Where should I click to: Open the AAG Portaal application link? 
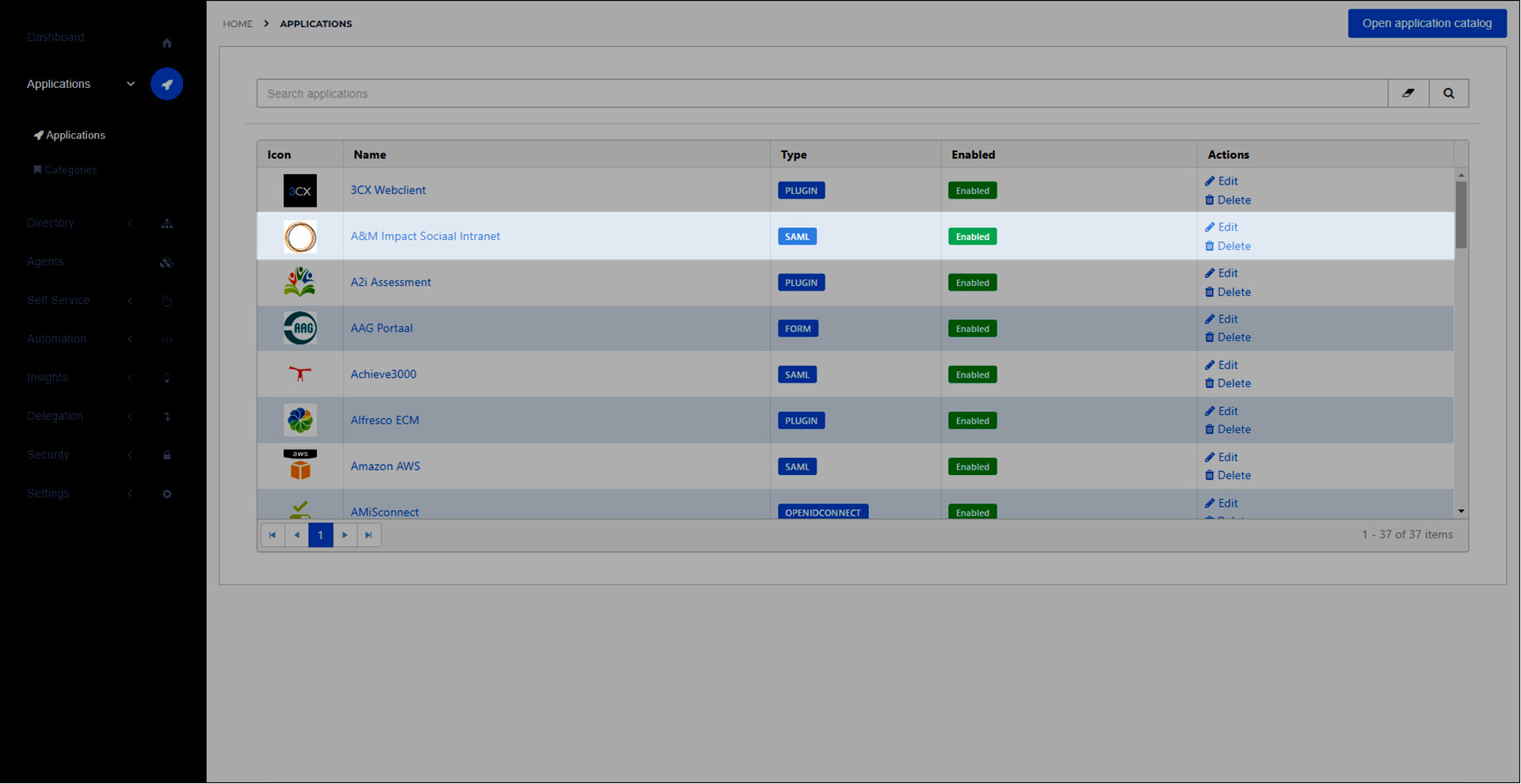point(382,328)
